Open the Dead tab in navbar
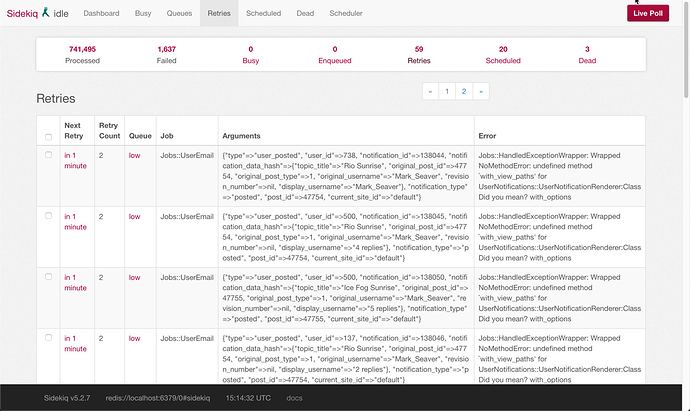Image resolution: width=690 pixels, height=411 pixels. point(305,13)
